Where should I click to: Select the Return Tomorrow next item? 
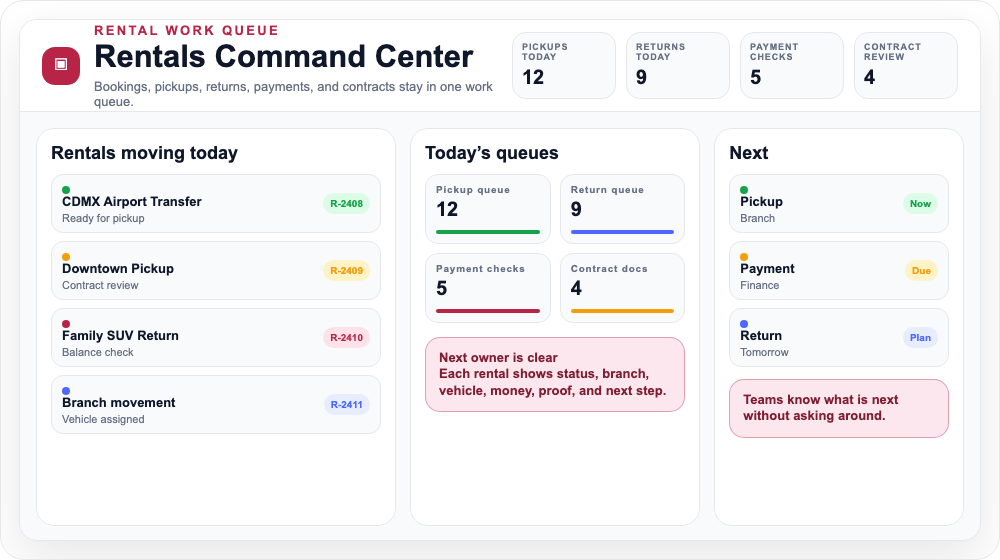pyautogui.click(x=839, y=337)
